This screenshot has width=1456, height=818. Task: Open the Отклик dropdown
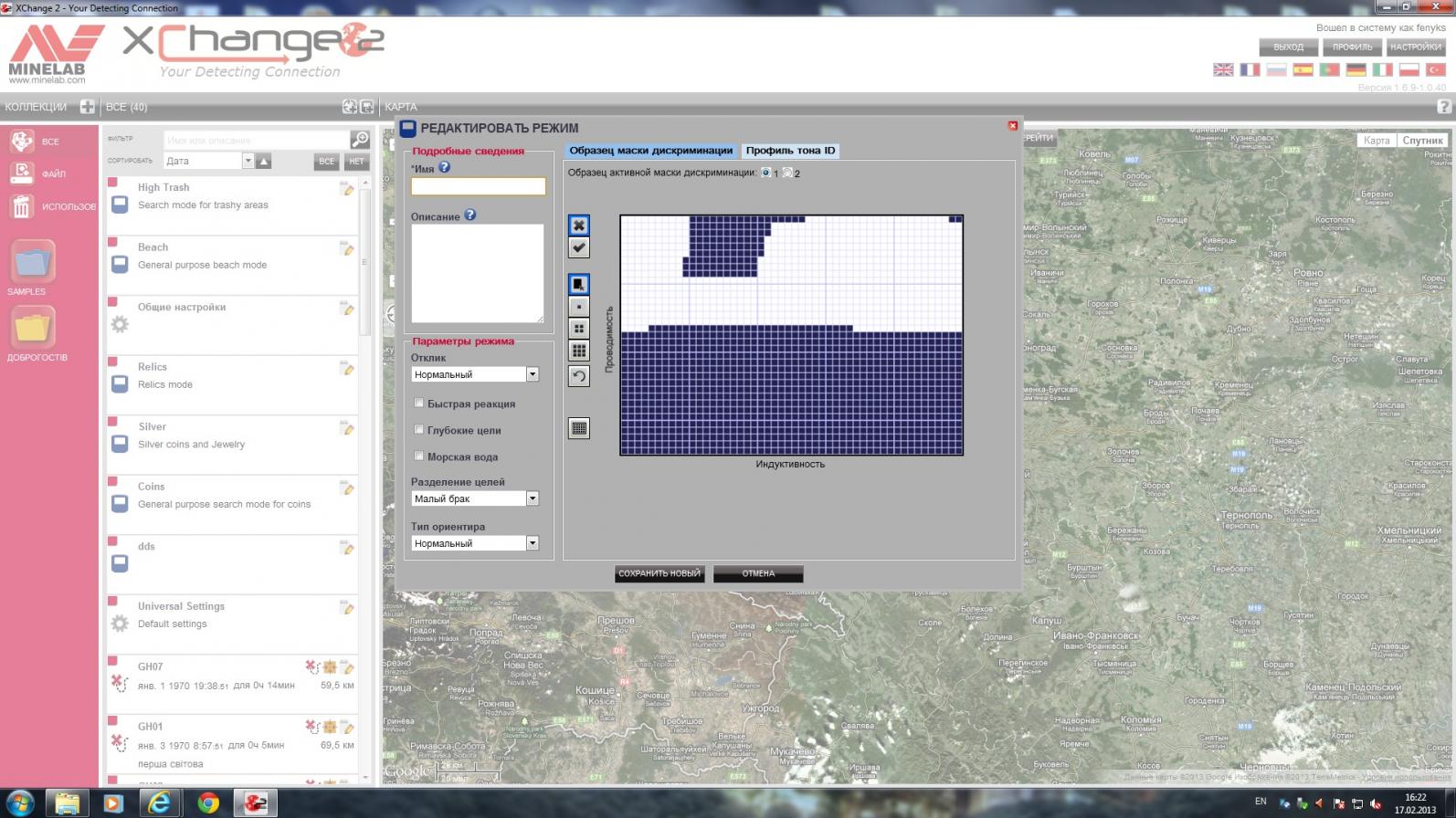[533, 374]
